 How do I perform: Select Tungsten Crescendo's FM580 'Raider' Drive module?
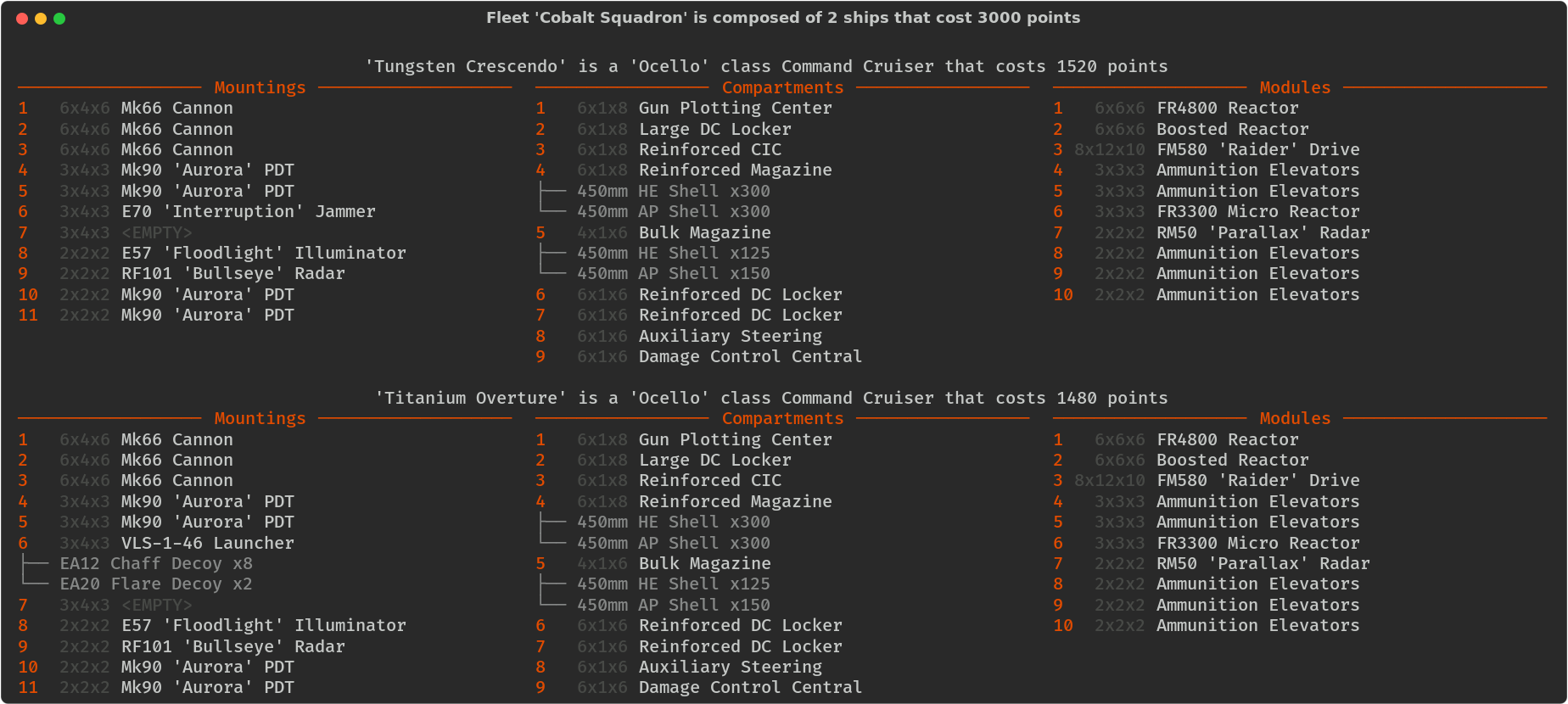coord(1257,150)
